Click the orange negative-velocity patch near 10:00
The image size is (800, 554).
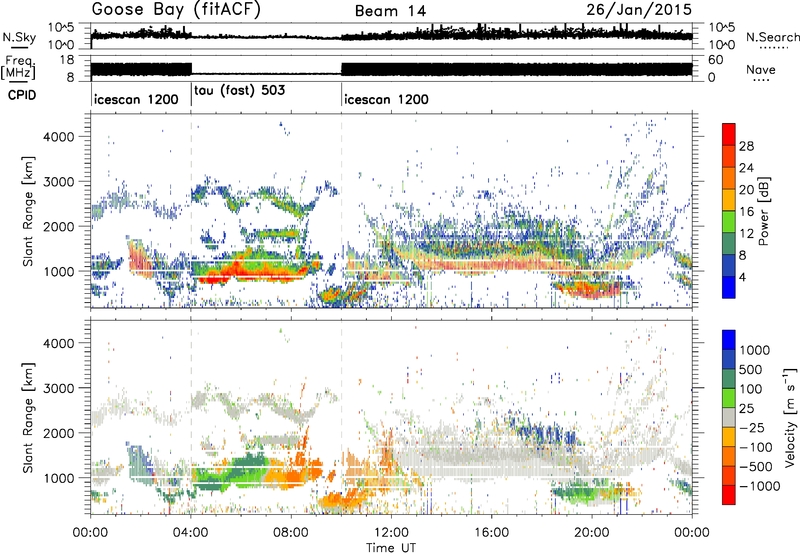[343, 499]
